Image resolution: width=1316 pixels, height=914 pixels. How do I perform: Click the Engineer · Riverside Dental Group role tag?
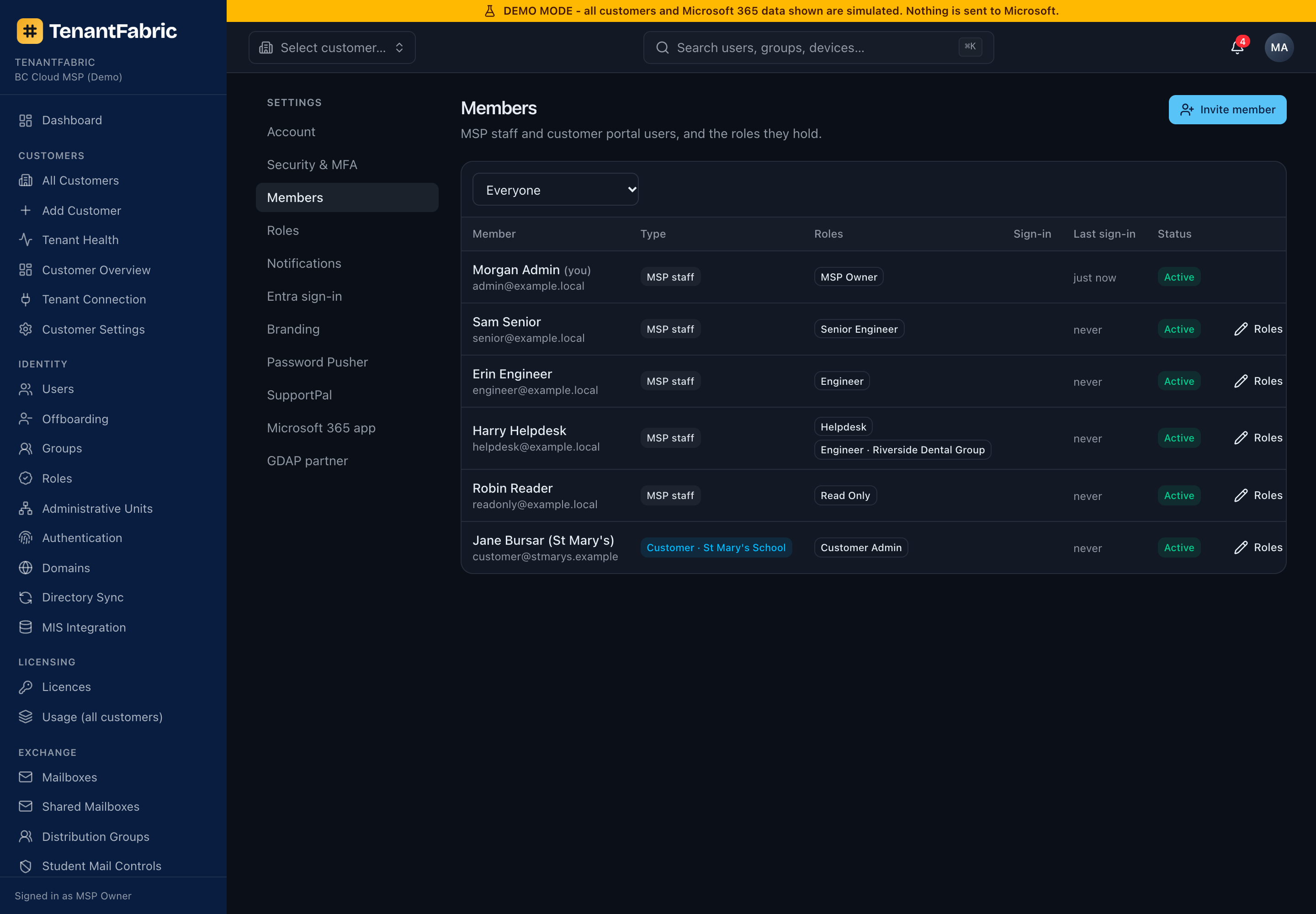click(902, 450)
